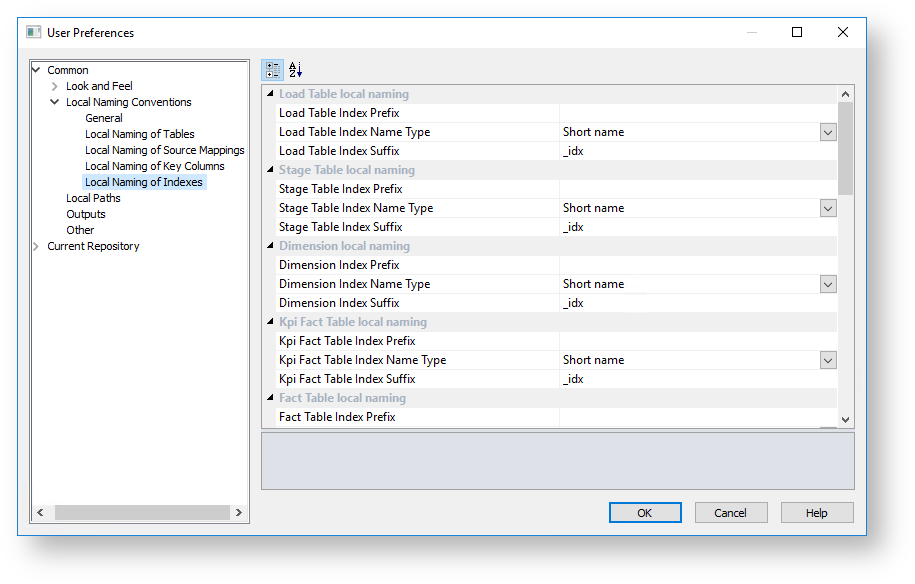915x584 pixels.
Task: Collapse the Load Table local naming section
Action: [x=270, y=94]
